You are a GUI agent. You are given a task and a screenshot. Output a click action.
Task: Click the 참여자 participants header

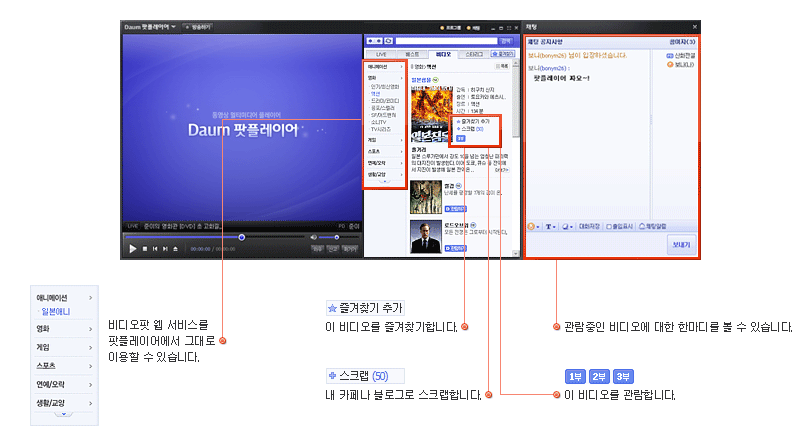682,42
